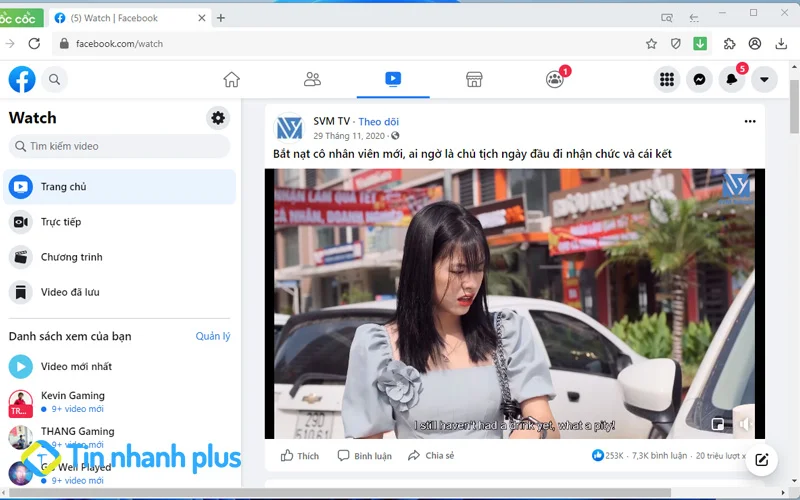Click the post date 29 Tháng 11, 2020
Image resolution: width=800 pixels, height=500 pixels.
(x=349, y=136)
